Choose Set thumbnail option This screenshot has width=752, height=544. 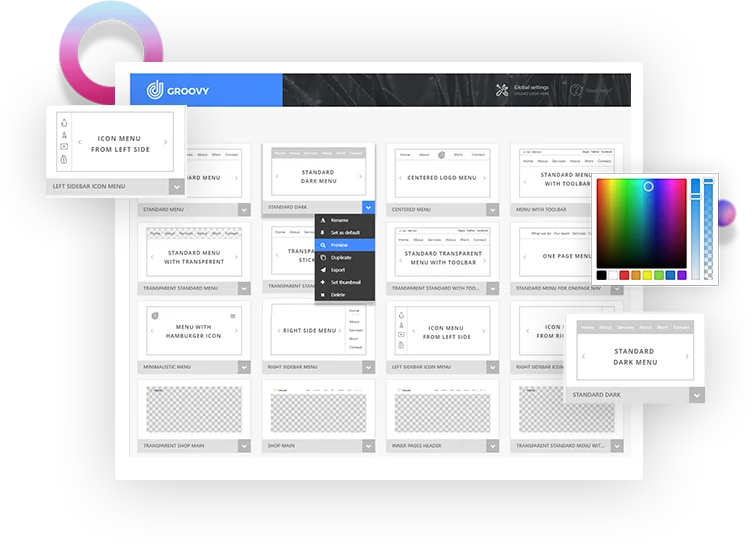pos(345,282)
